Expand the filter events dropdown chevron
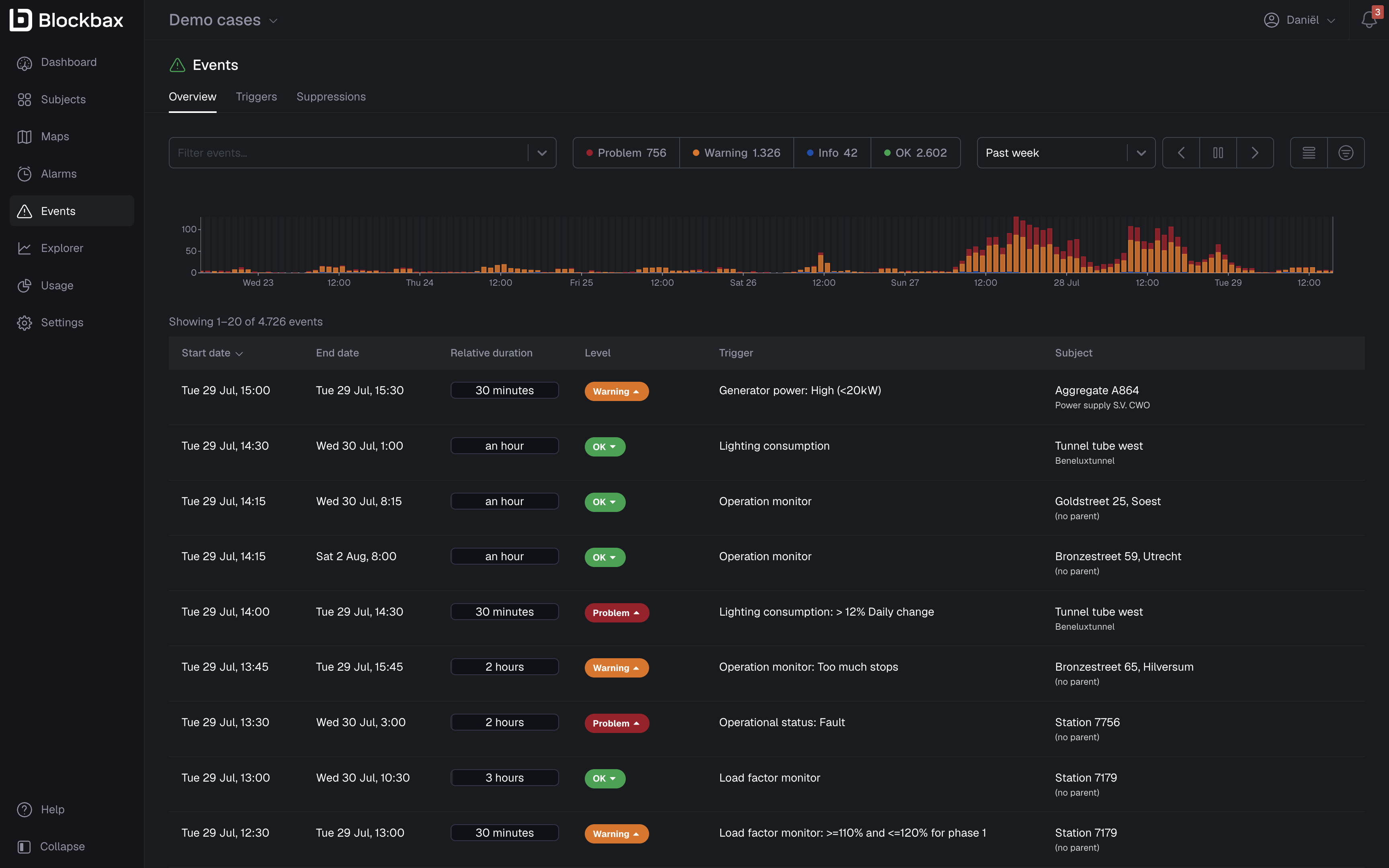Screen dimensions: 1389x868 pos(541,152)
